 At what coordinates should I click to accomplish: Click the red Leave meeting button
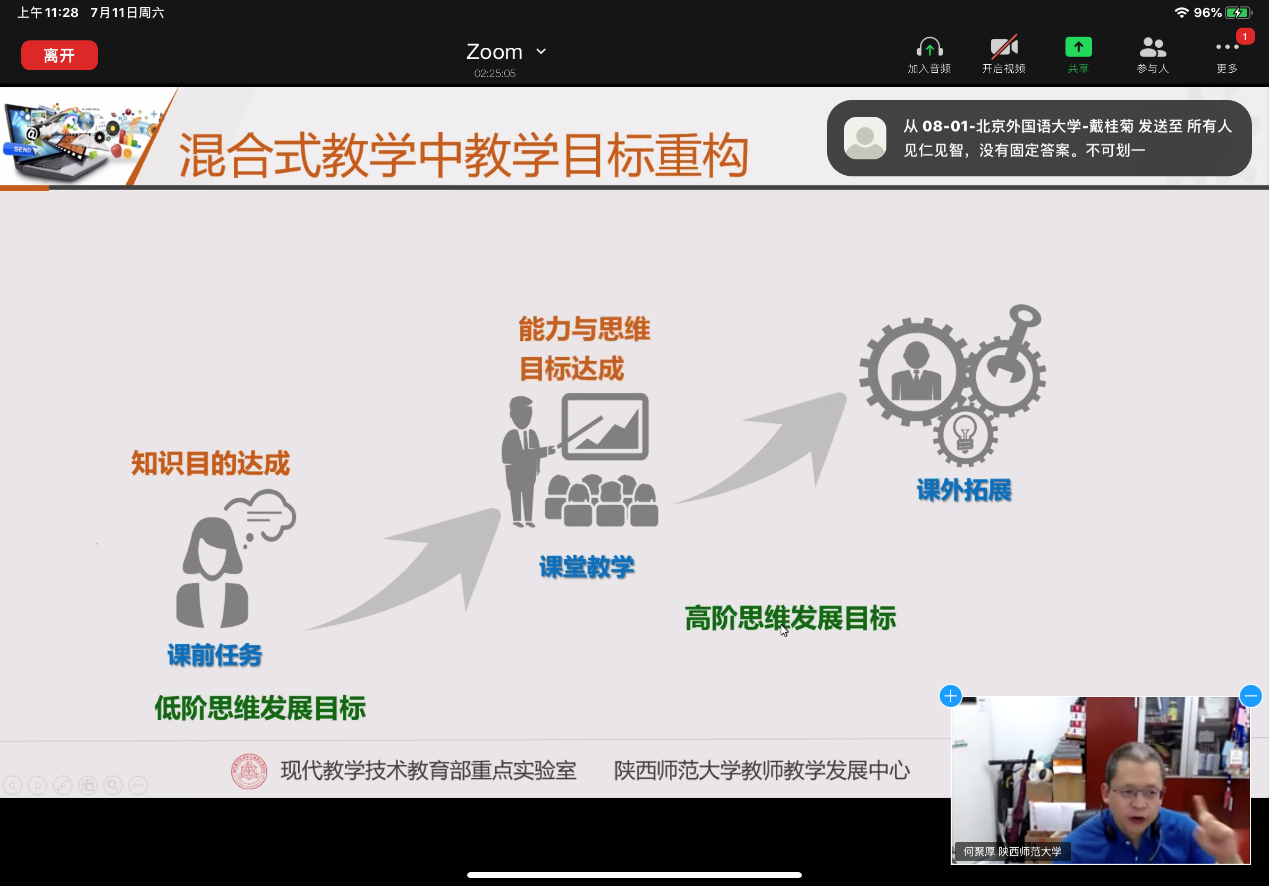[x=59, y=55]
